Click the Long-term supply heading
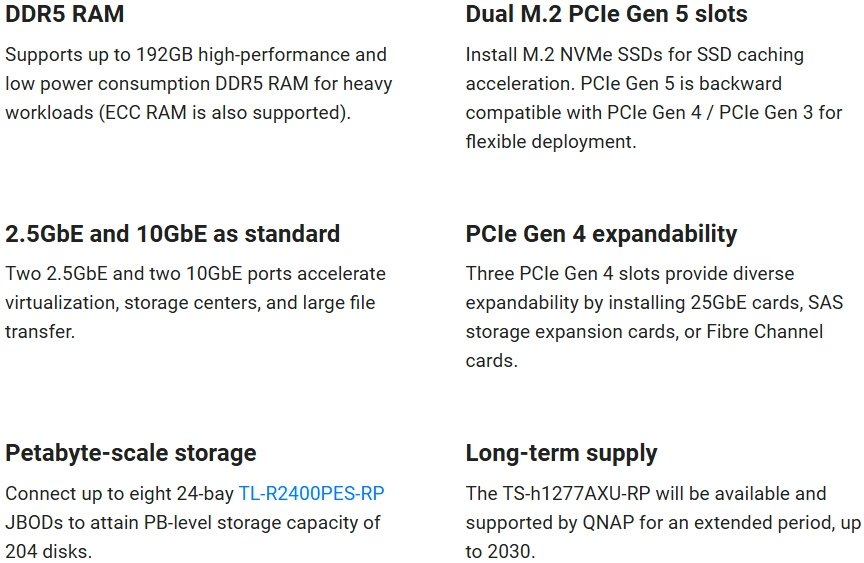Screen dimensions: 864x563 (561, 453)
